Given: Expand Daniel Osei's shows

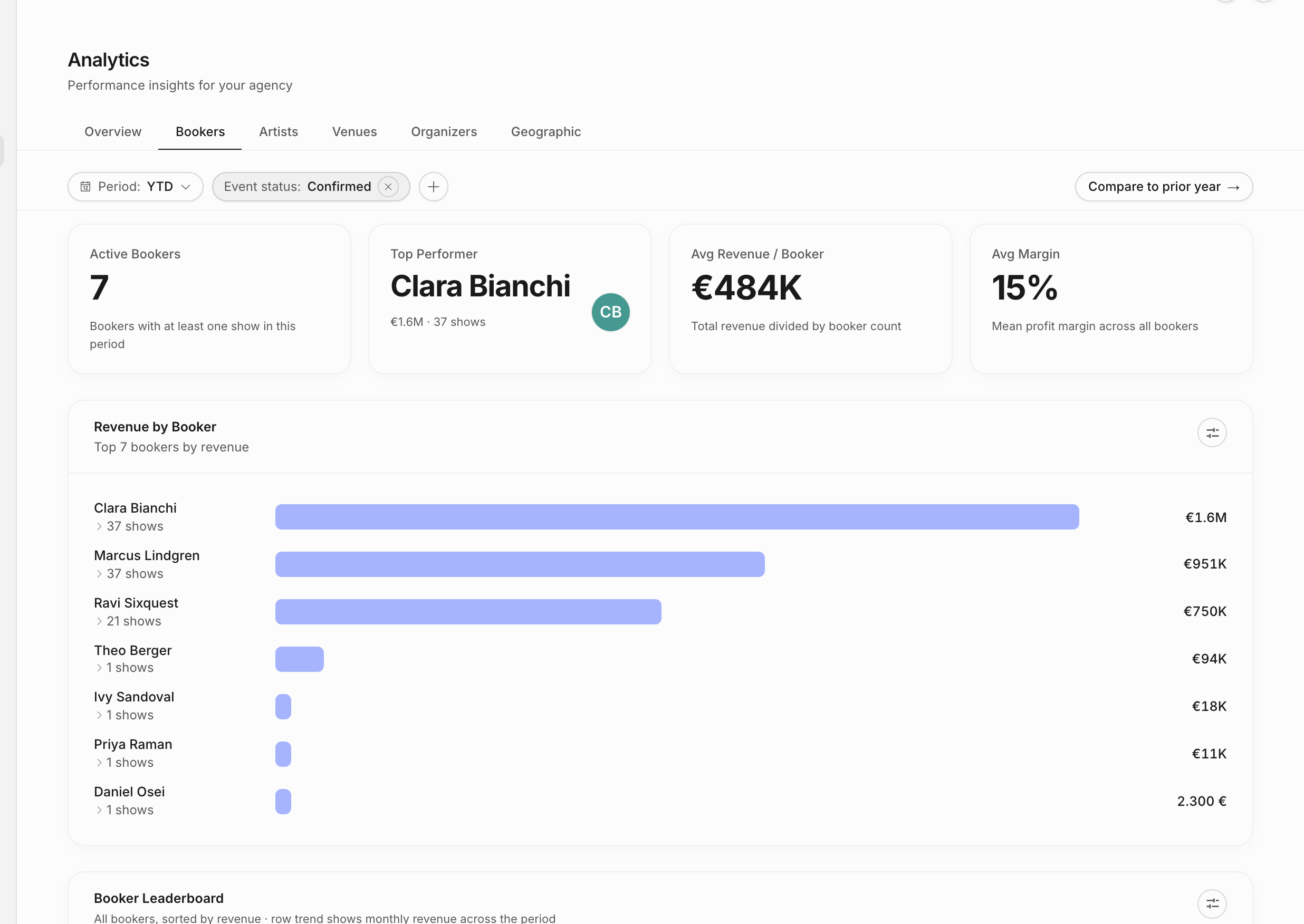Looking at the screenshot, I should pos(124,810).
